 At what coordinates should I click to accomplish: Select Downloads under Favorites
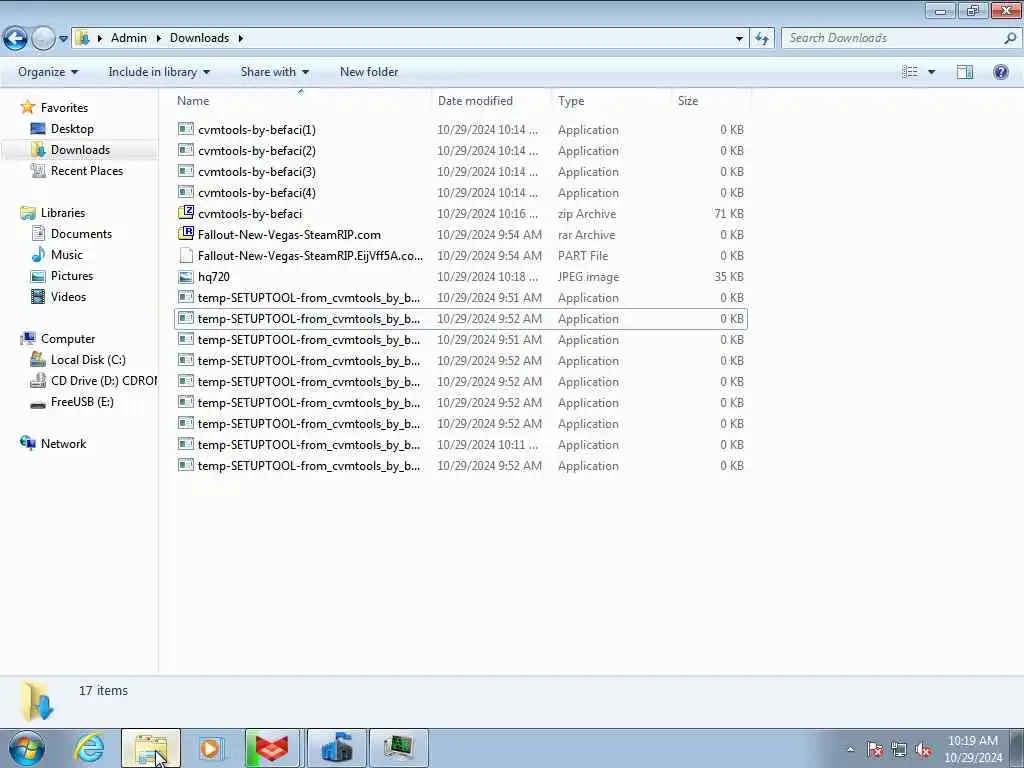80,150
